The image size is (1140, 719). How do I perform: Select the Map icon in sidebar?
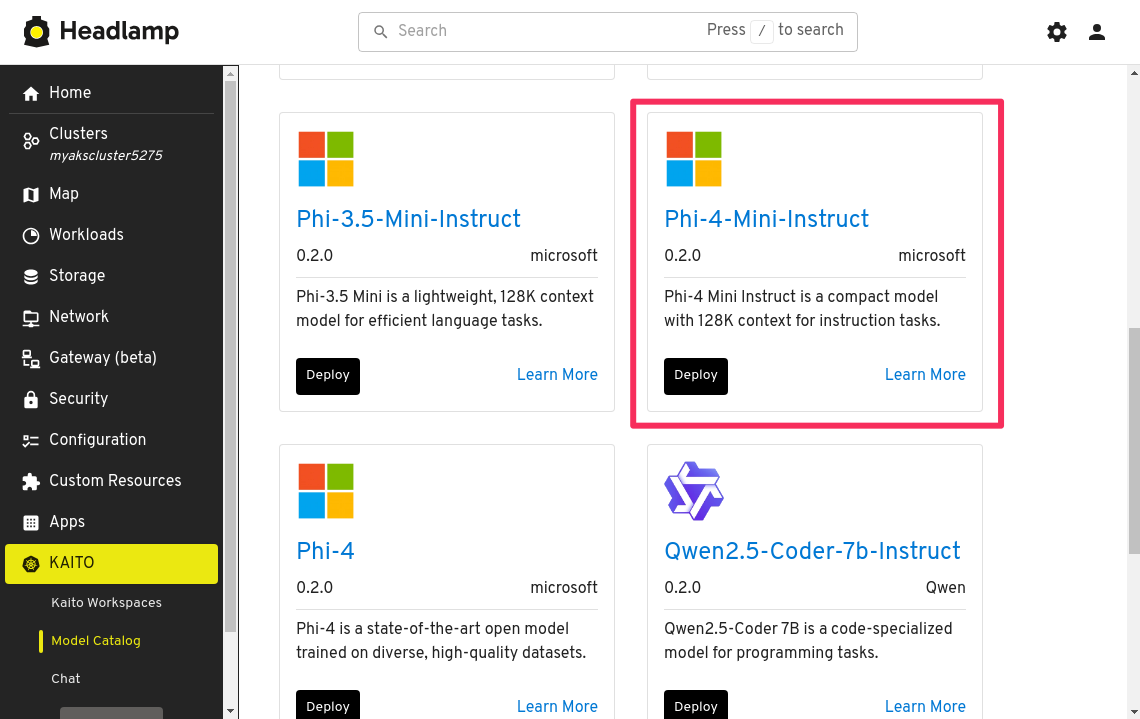click(31, 194)
